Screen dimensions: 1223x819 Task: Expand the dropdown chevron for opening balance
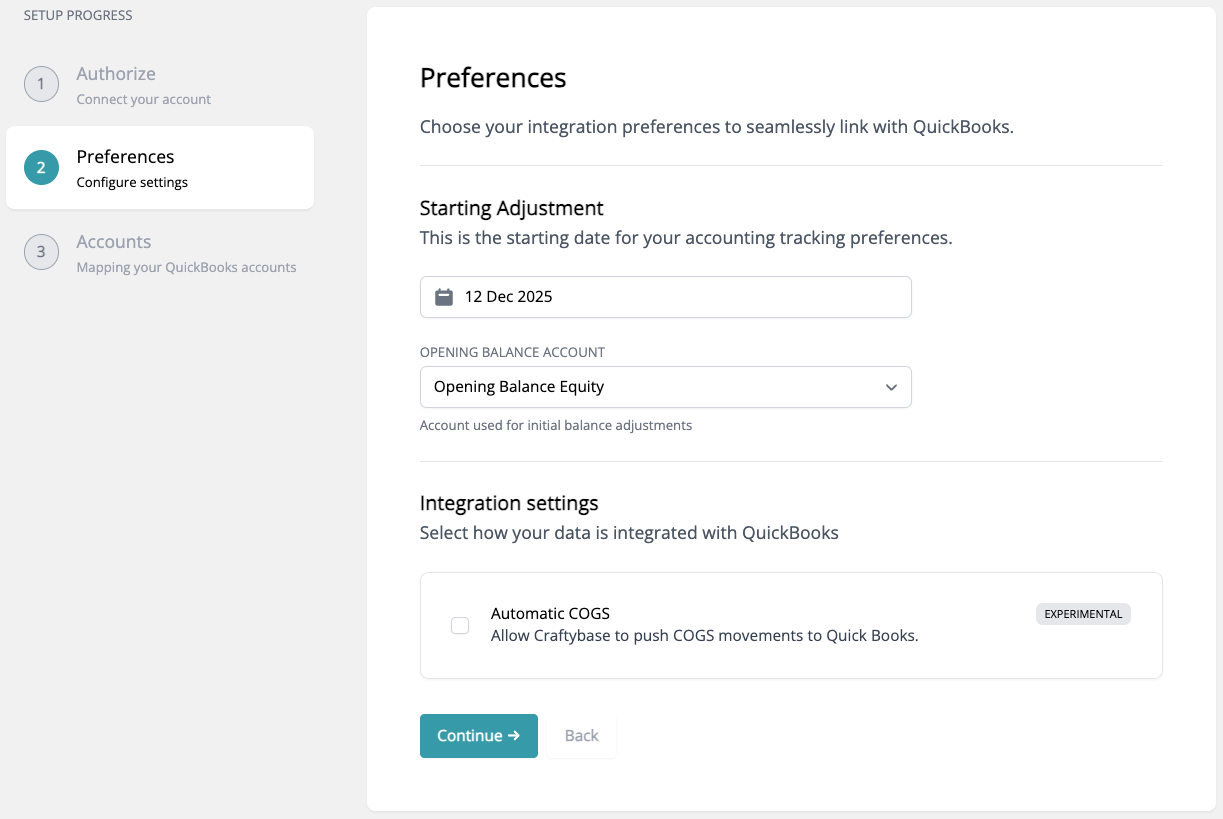tap(891, 388)
